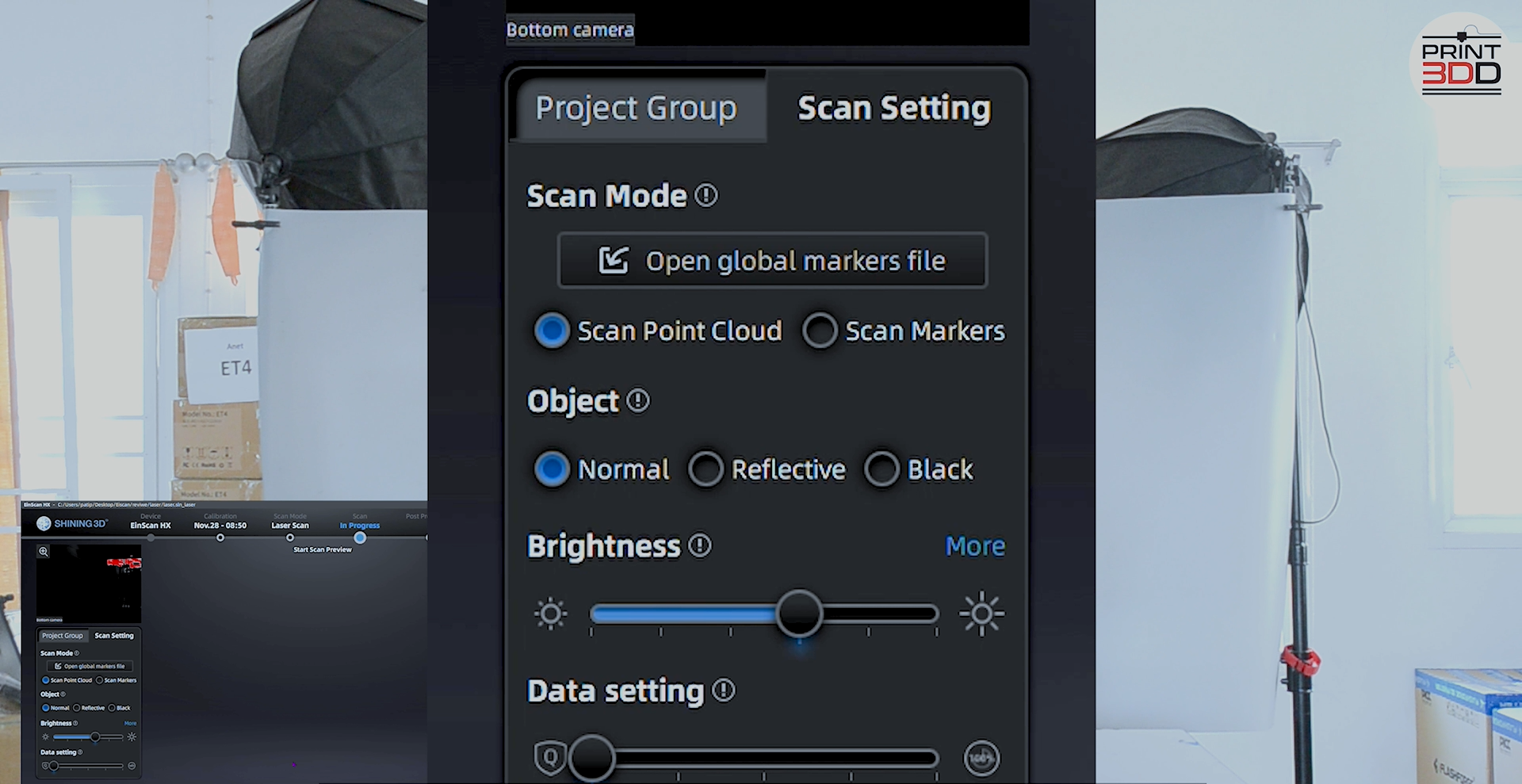Click the magnifier zoom icon on the small camera preview
The width and height of the screenshot is (1522, 784).
44,551
